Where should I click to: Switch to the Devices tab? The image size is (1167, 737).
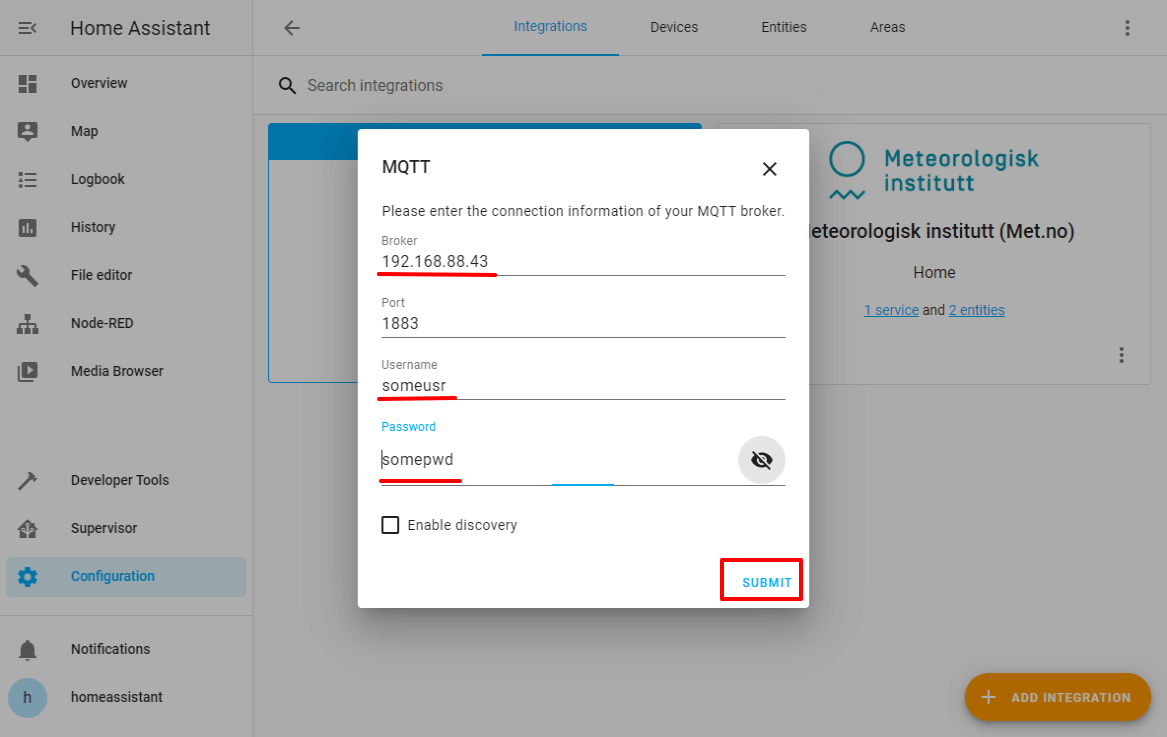pyautogui.click(x=674, y=28)
